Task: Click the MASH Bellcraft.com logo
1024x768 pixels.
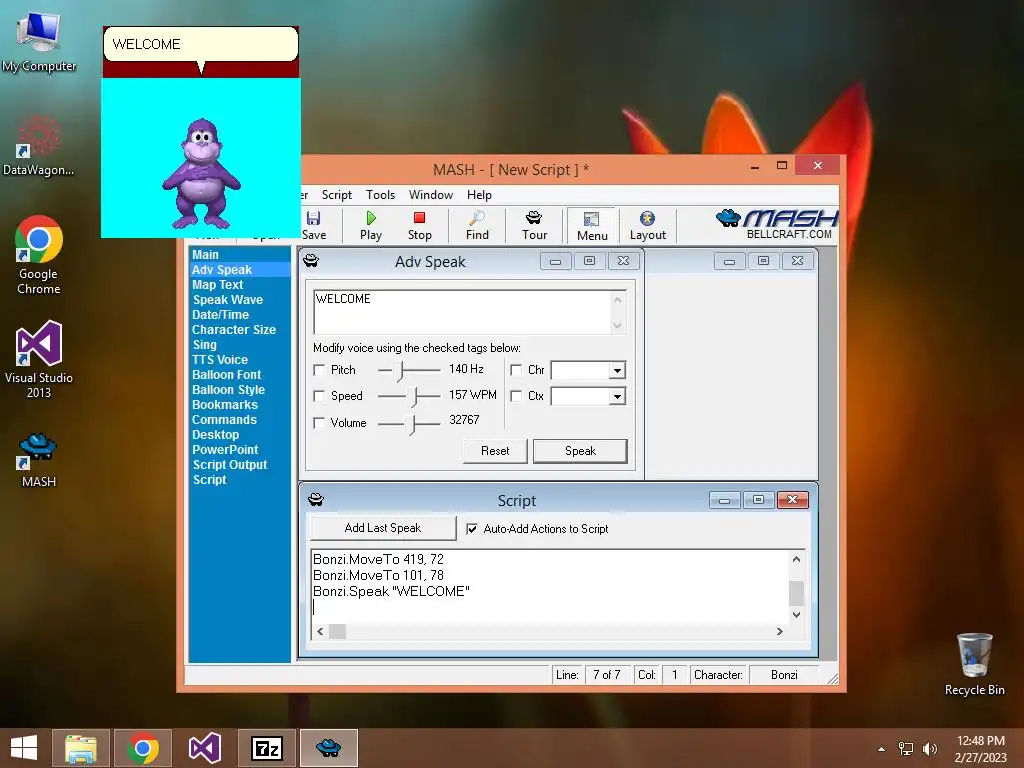Action: pos(776,224)
